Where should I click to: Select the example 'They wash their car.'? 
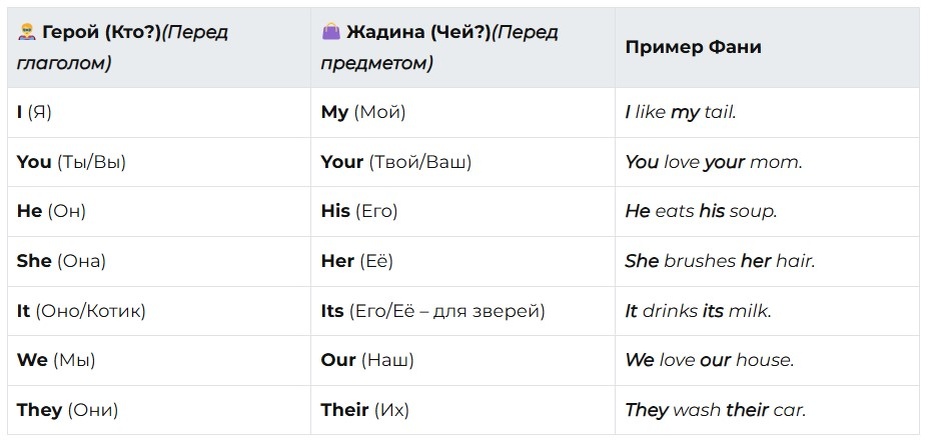coord(716,410)
